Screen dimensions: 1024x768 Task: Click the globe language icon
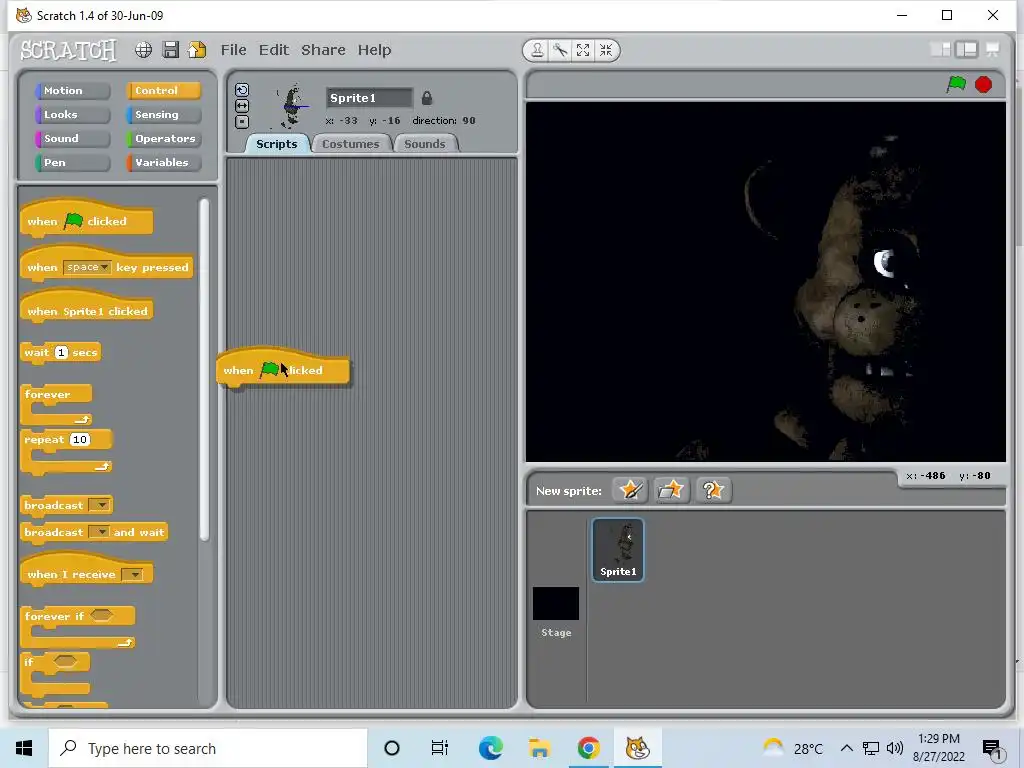(x=144, y=50)
